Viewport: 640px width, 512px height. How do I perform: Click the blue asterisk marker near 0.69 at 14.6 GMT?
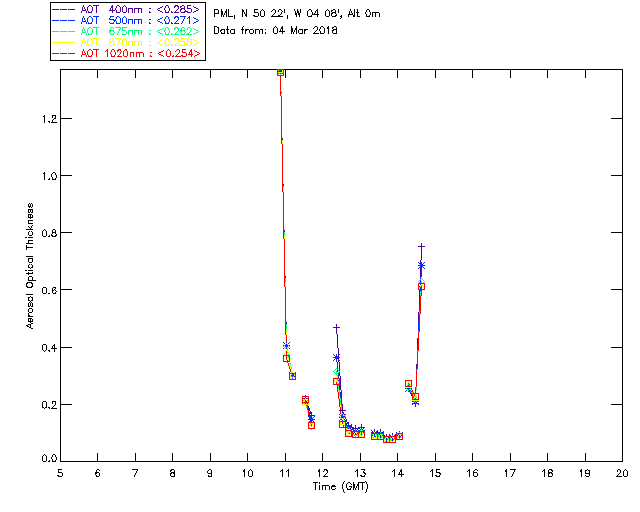coord(421,266)
